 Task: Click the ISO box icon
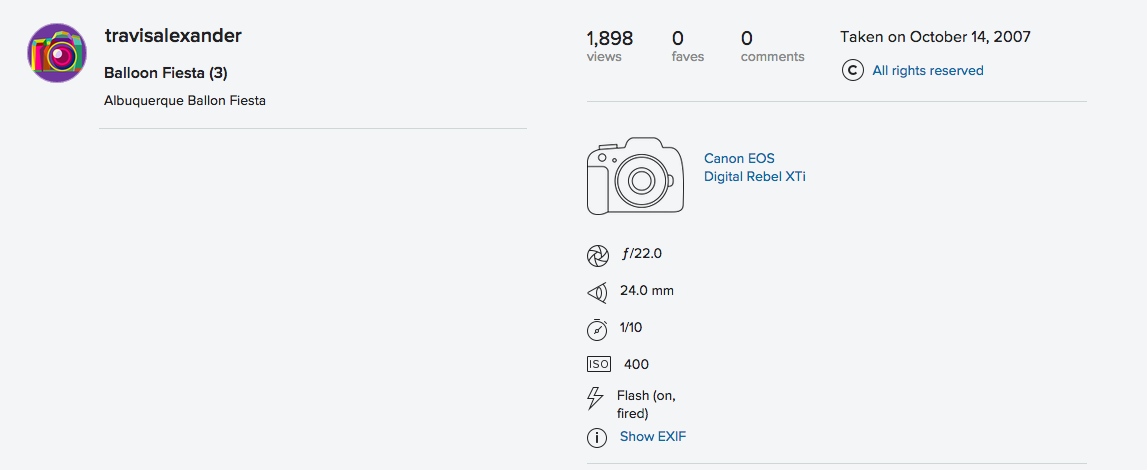(x=598, y=364)
